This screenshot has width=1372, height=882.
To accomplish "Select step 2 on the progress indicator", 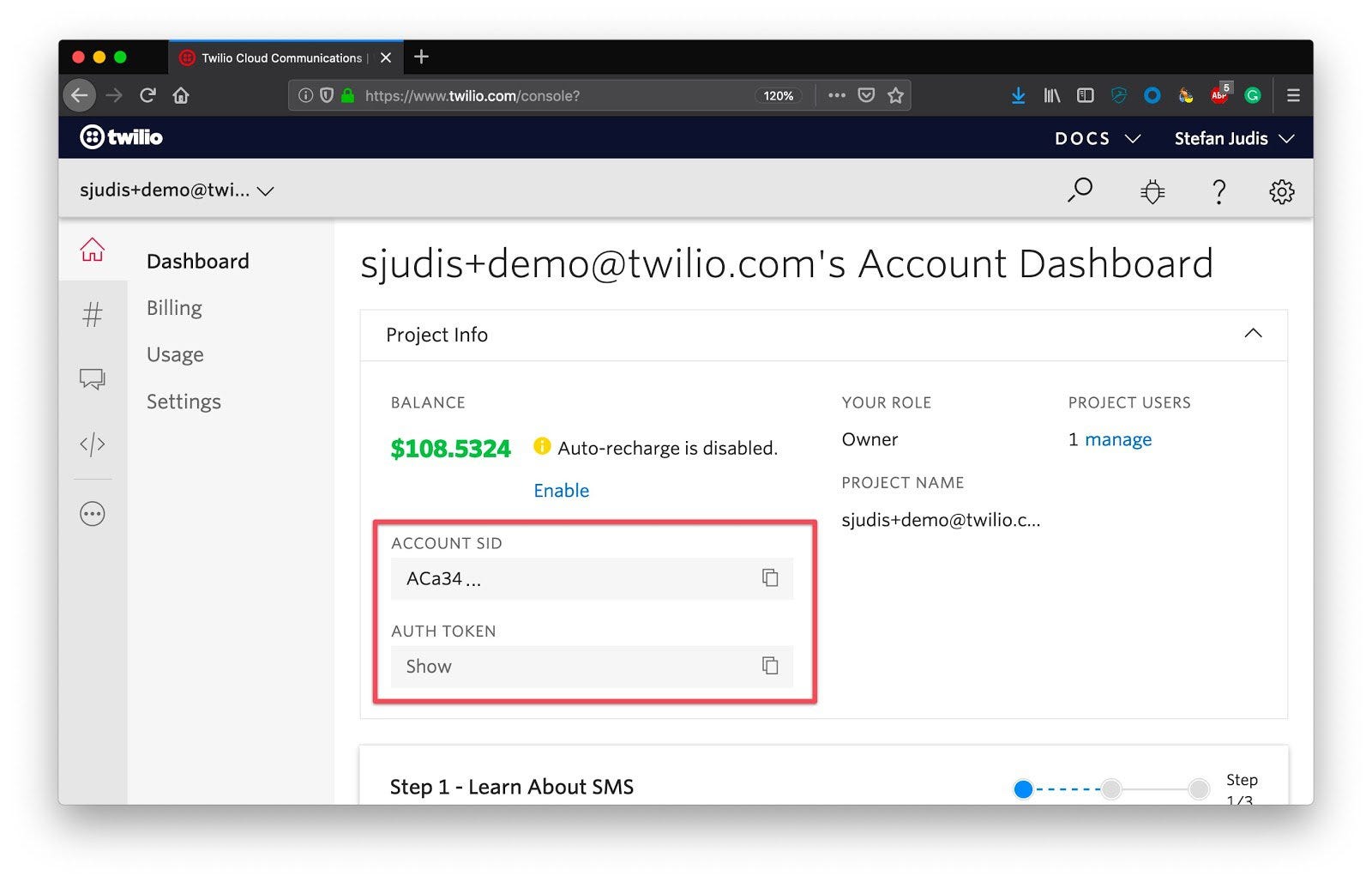I will (x=1111, y=788).
